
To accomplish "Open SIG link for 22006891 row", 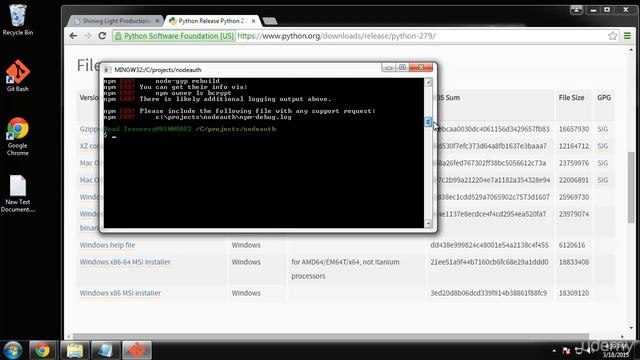I will point(602,180).
